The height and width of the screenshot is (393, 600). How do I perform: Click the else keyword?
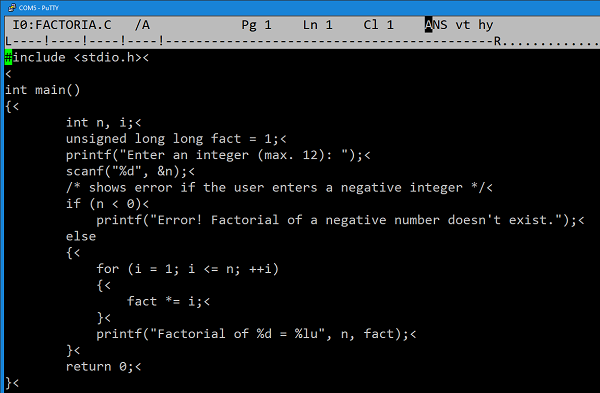(81, 236)
